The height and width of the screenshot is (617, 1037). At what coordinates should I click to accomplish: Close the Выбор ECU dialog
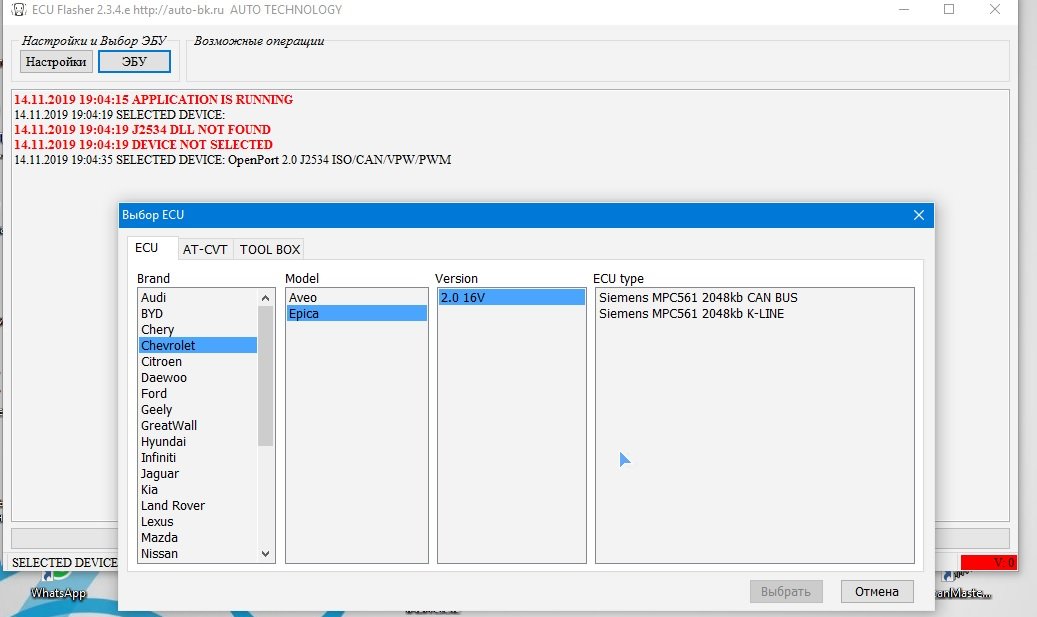coord(919,216)
